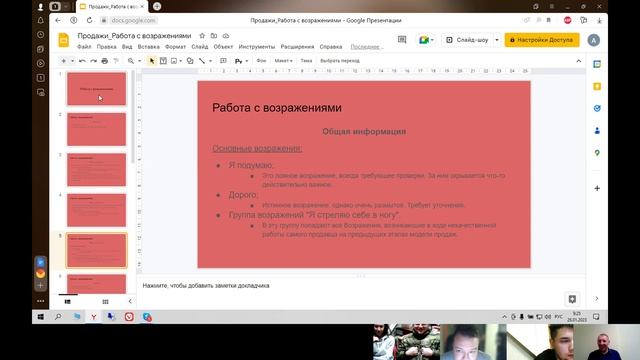Image resolution: width=640 pixels, height=360 pixels.
Task: Select the shape tool
Action: pos(190,61)
